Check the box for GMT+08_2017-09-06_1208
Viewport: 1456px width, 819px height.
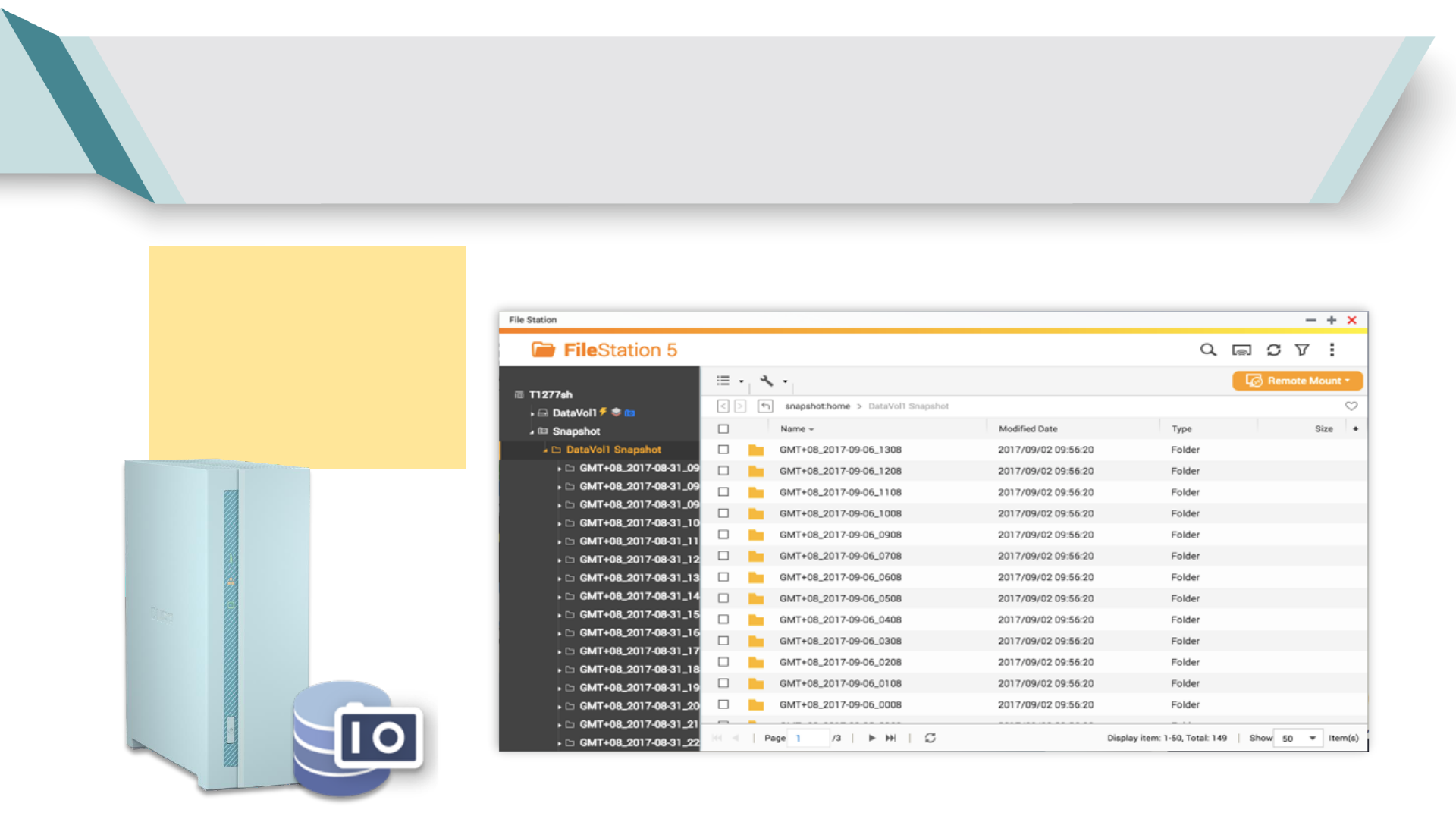pyautogui.click(x=723, y=471)
